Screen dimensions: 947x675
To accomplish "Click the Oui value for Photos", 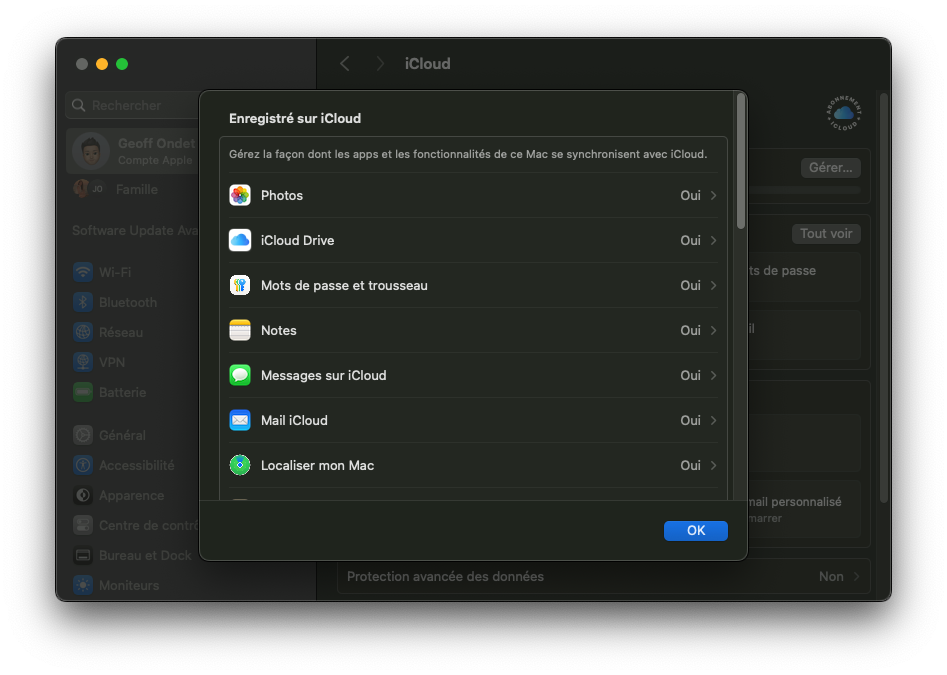I will [x=690, y=195].
